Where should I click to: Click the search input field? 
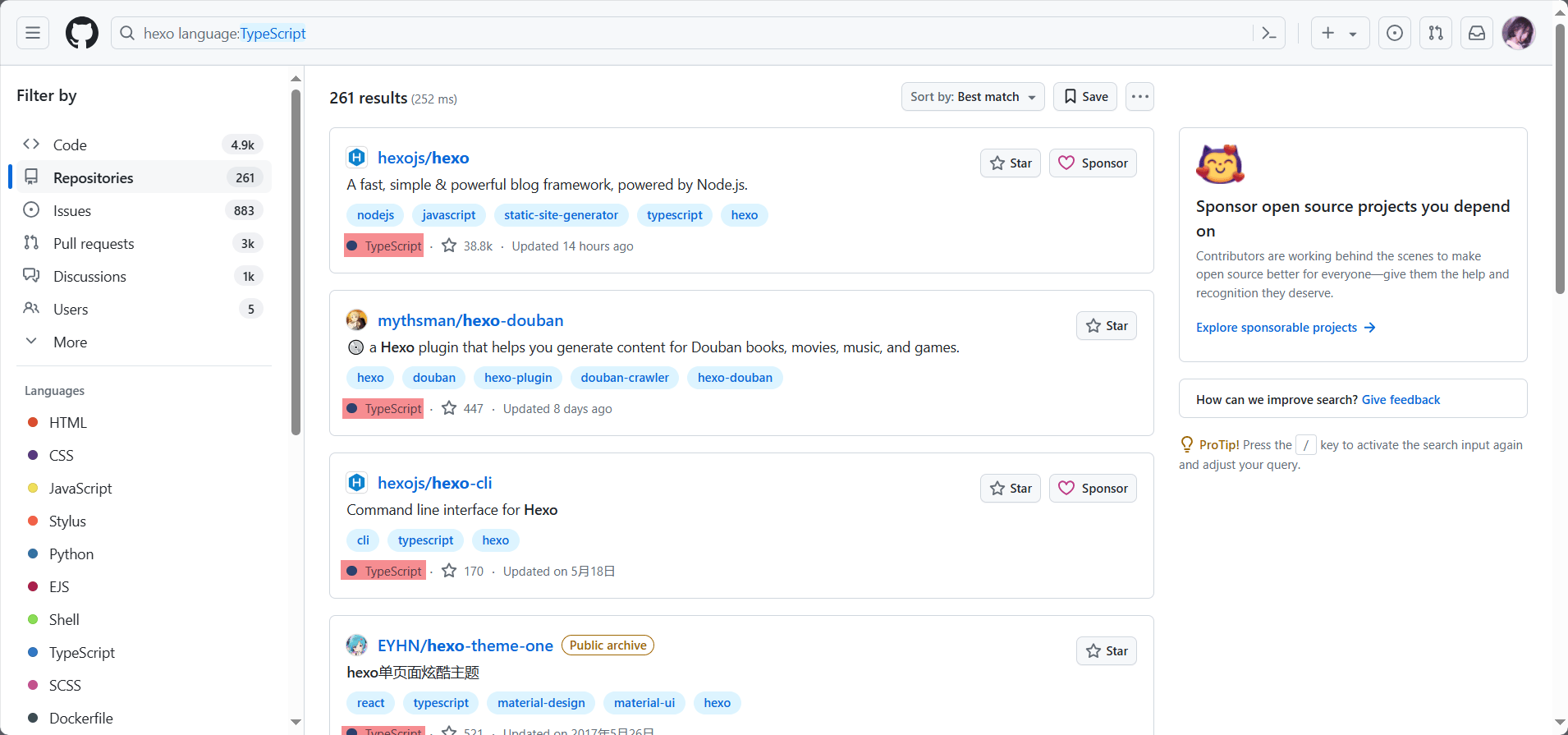pos(690,34)
